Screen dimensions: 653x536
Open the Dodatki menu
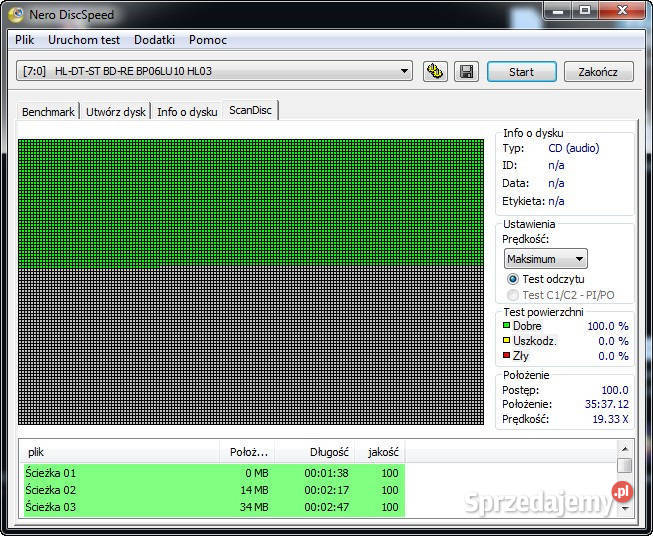[x=154, y=40]
